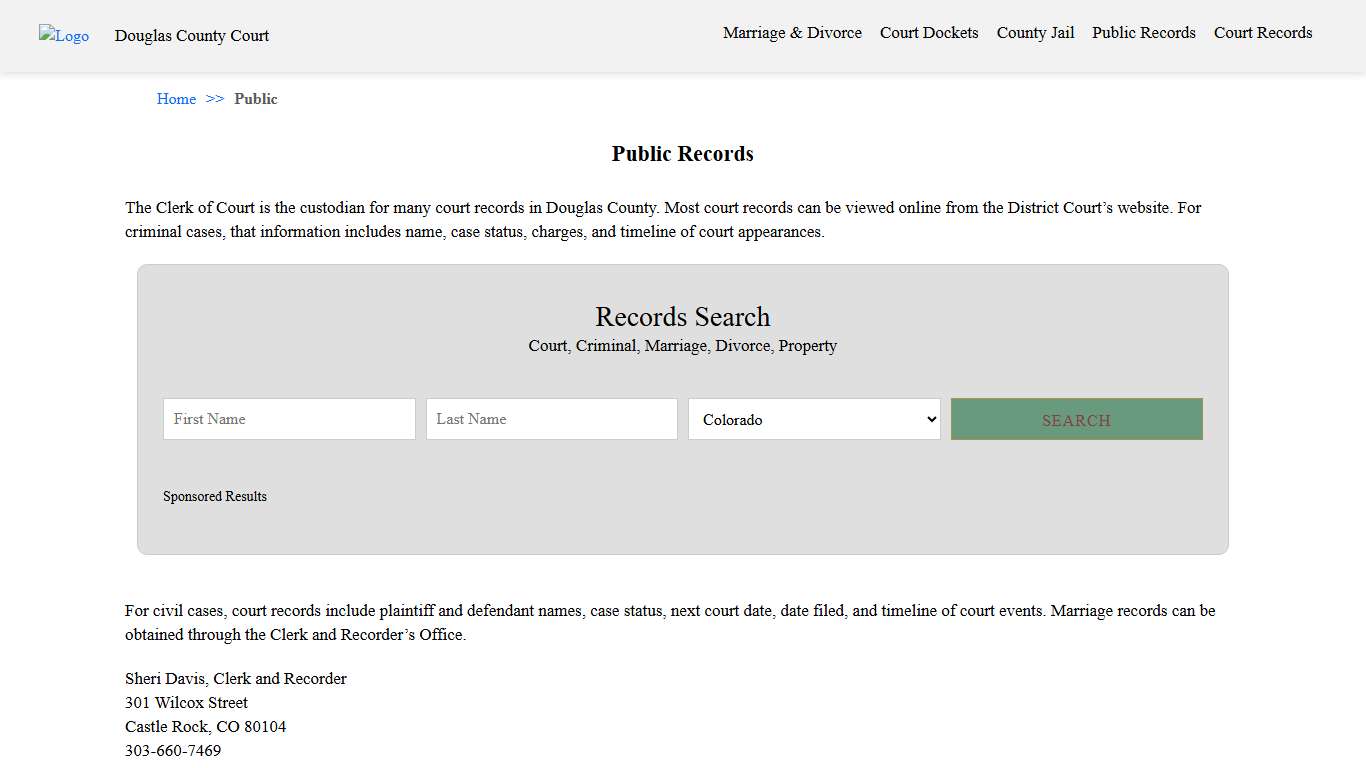Click inside the First Name field
Image resolution: width=1366 pixels, height=768 pixels.
tap(289, 418)
